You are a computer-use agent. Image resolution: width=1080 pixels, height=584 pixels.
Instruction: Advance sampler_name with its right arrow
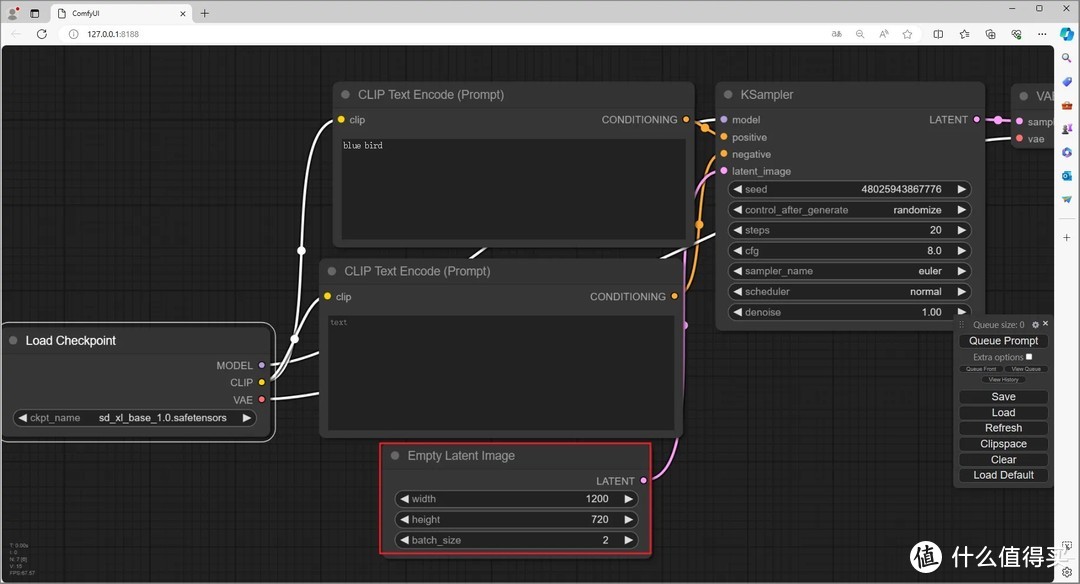click(x=962, y=271)
